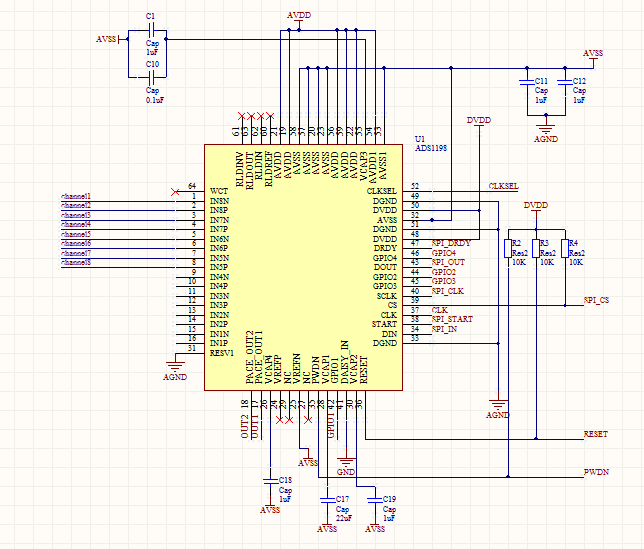Select the DVDD power port above the resistors
This screenshot has width=644, height=549.
tap(536, 211)
